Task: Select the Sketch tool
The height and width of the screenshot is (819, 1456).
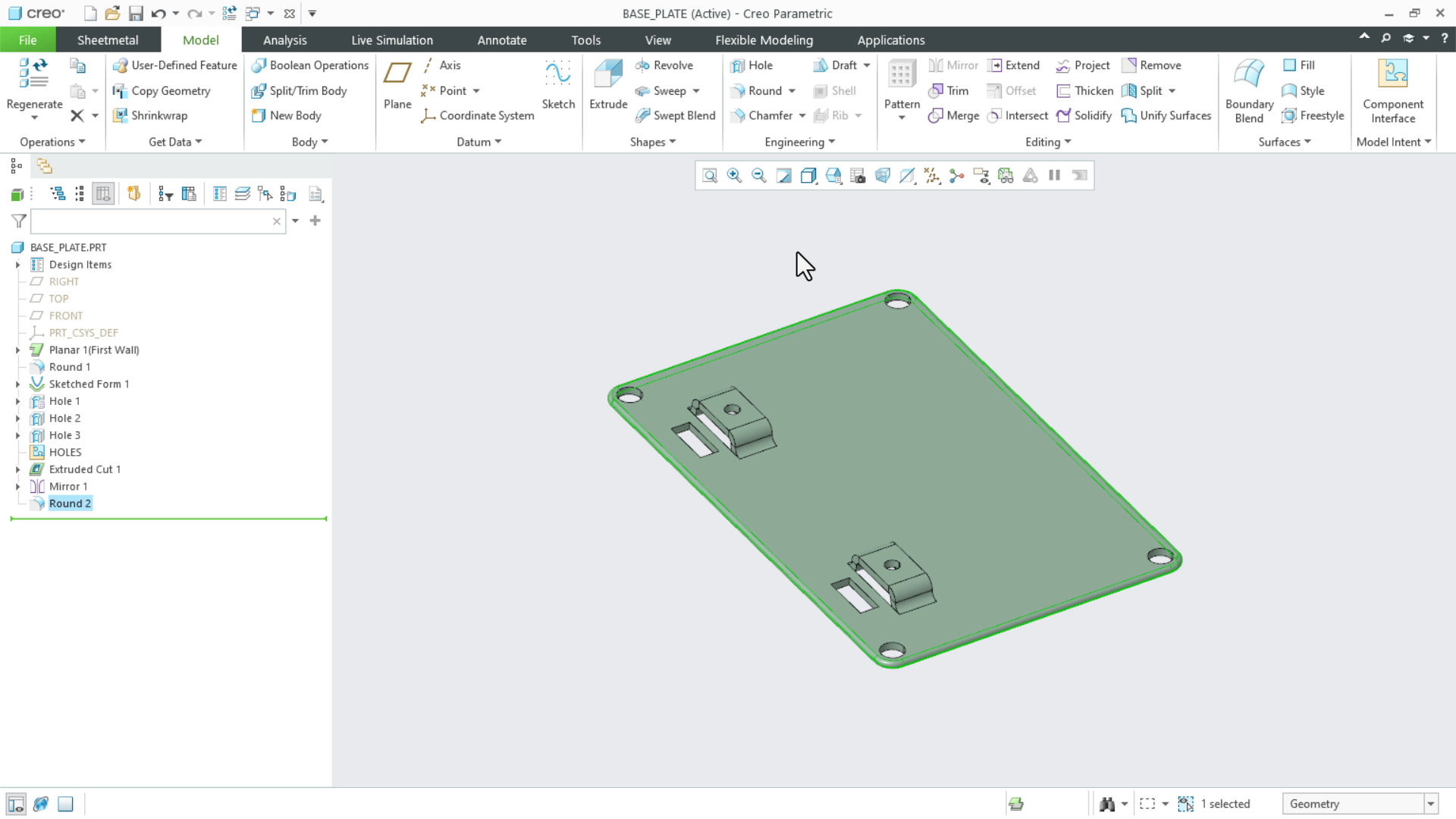Action: 558,85
